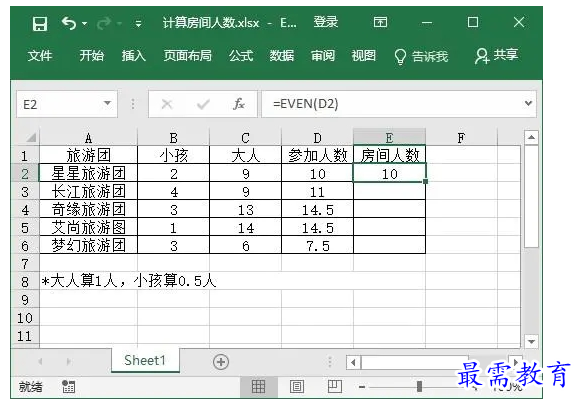Click the 登录 sign-in link
The image size is (579, 406).
tap(325, 22)
